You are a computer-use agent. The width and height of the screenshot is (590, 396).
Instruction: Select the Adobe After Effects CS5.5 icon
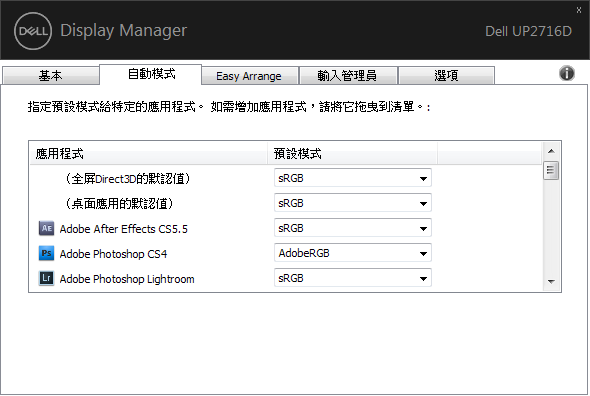click(46, 228)
